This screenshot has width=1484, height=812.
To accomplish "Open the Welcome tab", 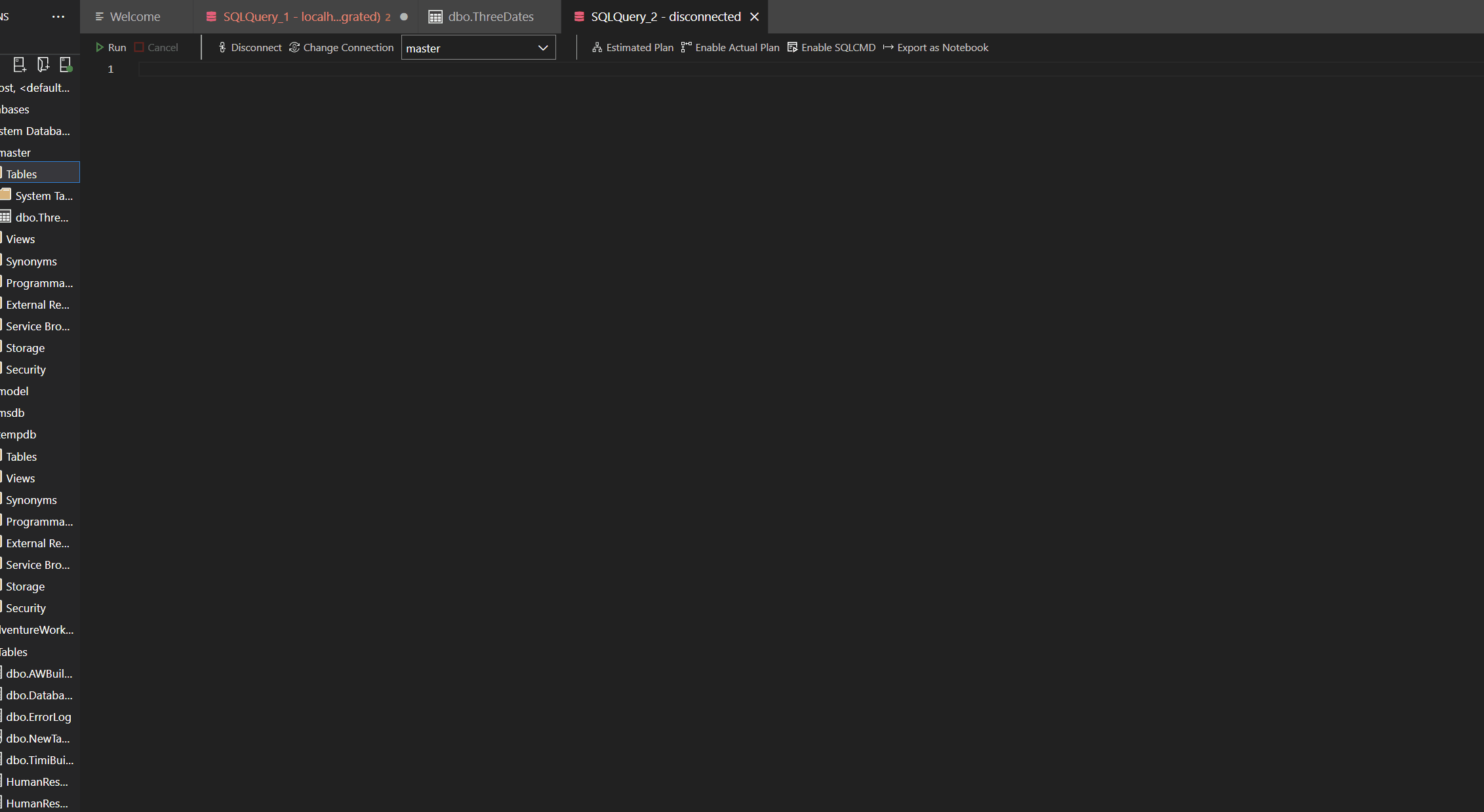I will [x=134, y=16].
